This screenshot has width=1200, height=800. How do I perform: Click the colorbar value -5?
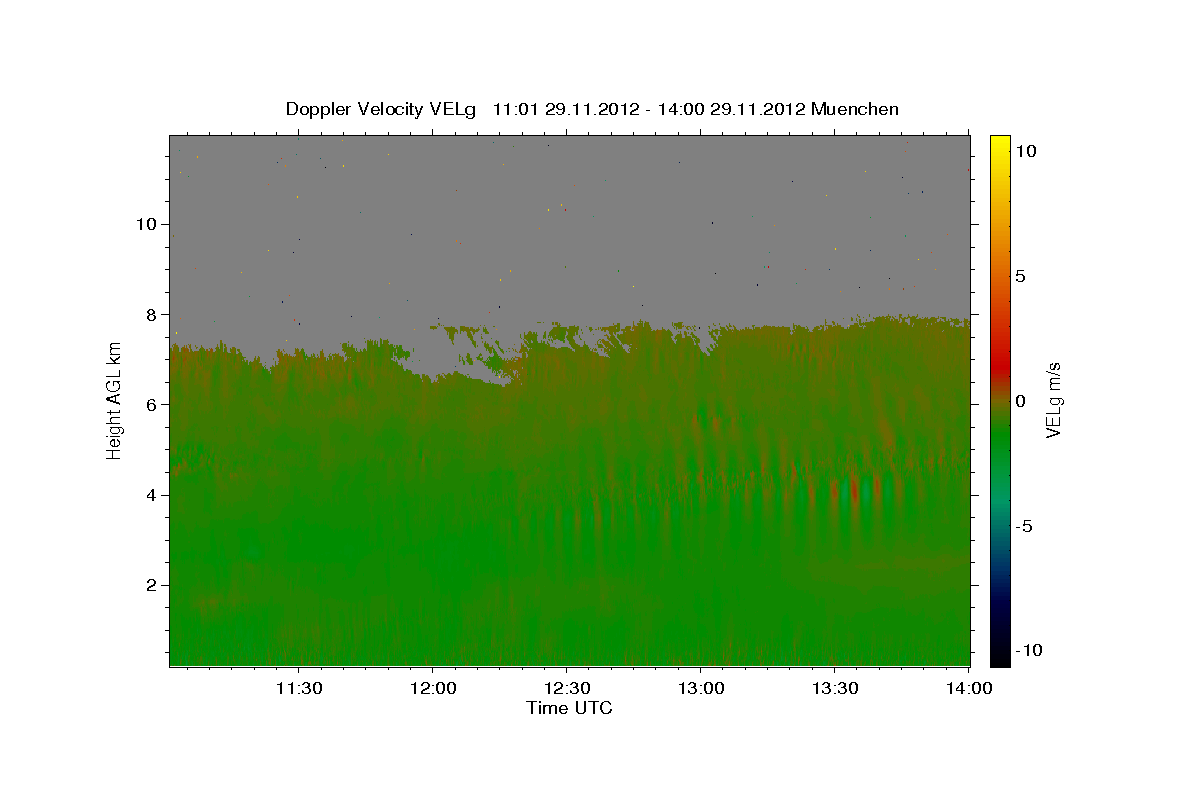pyautogui.click(x=1025, y=526)
